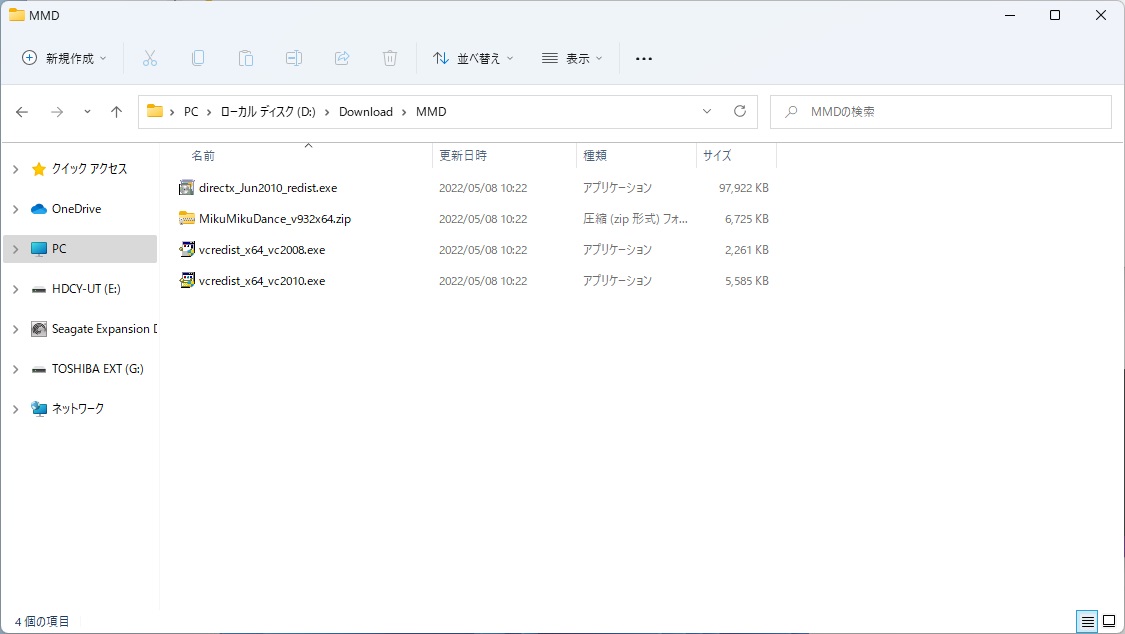This screenshot has width=1125, height=634.
Task: Switch to details view icon in status bar
Action: point(1087,621)
